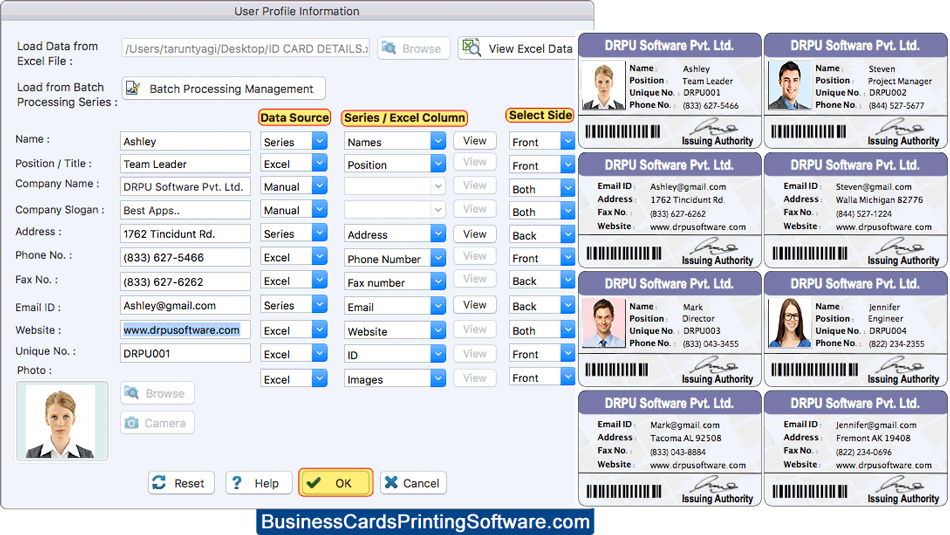Click the View Excel Data spreadsheet icon
950x535 pixels.
pyautogui.click(x=471, y=48)
